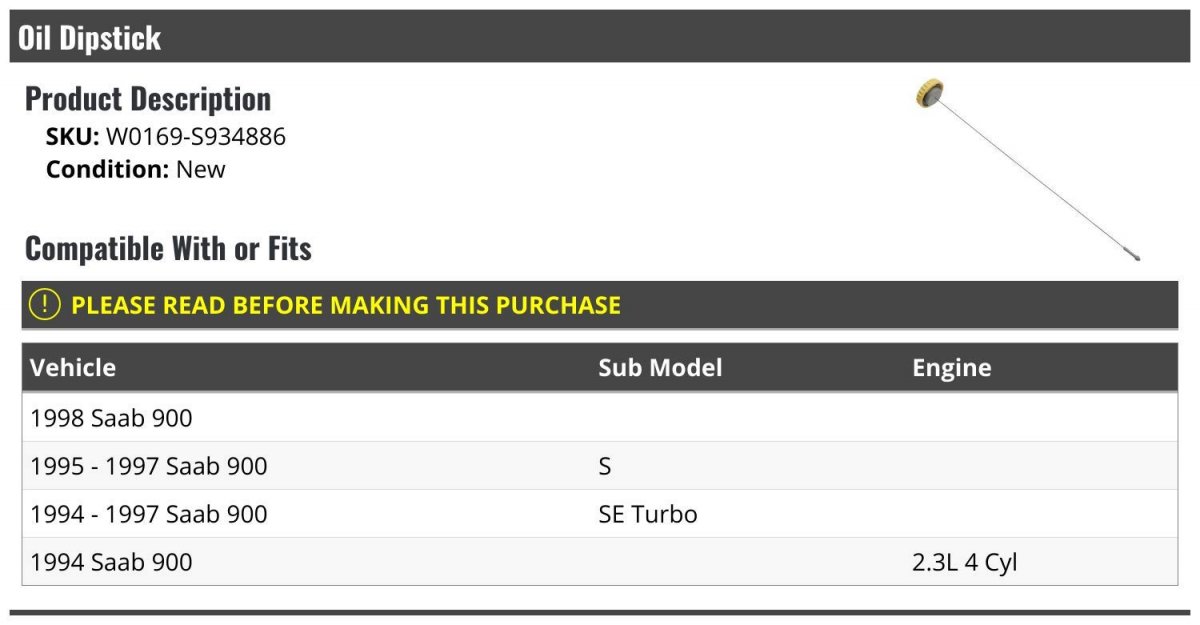This screenshot has height=625, width=1200.
Task: Select the Product Description heading
Action: click(x=148, y=99)
